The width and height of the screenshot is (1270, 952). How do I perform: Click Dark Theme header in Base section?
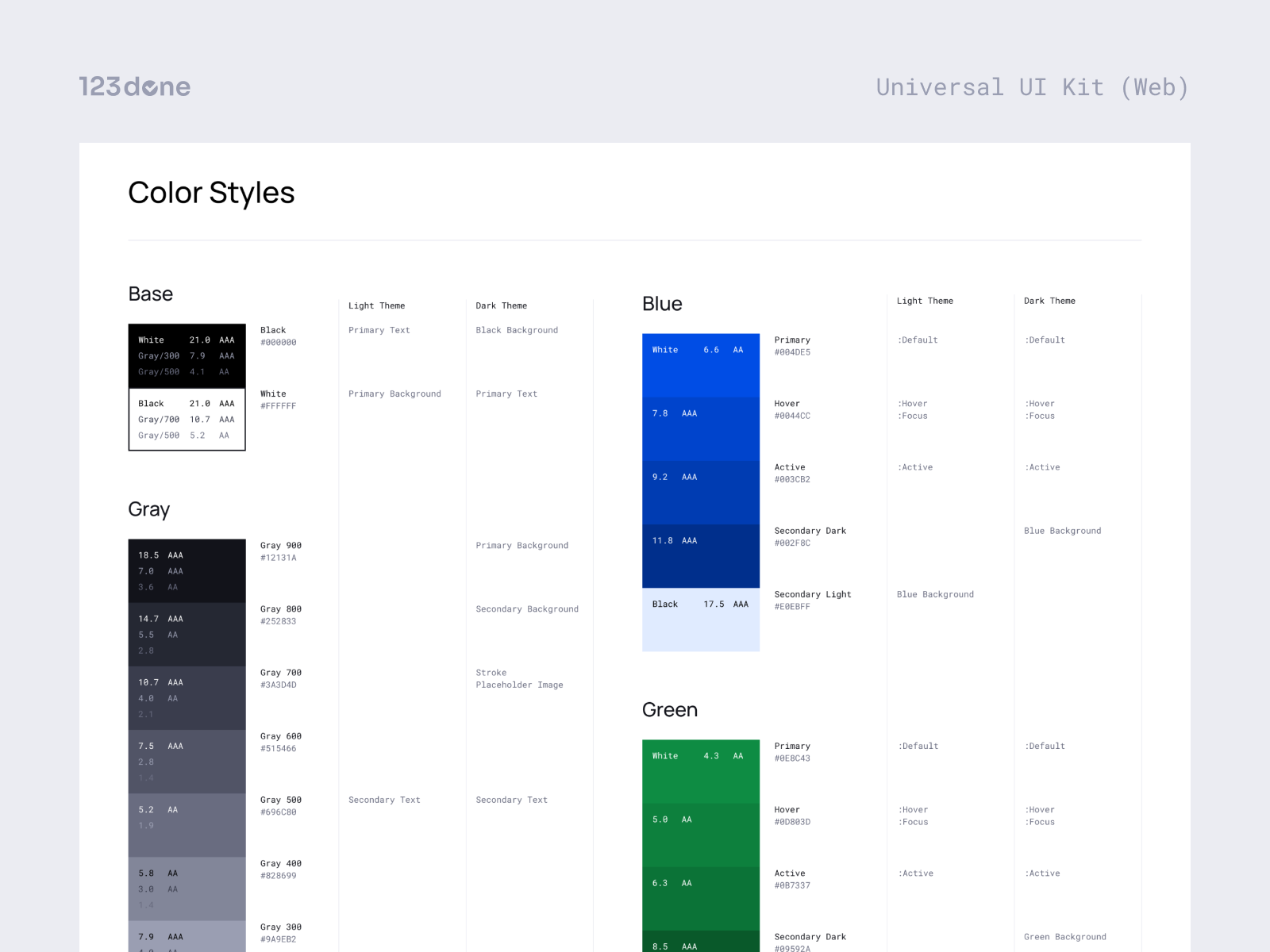[502, 306]
